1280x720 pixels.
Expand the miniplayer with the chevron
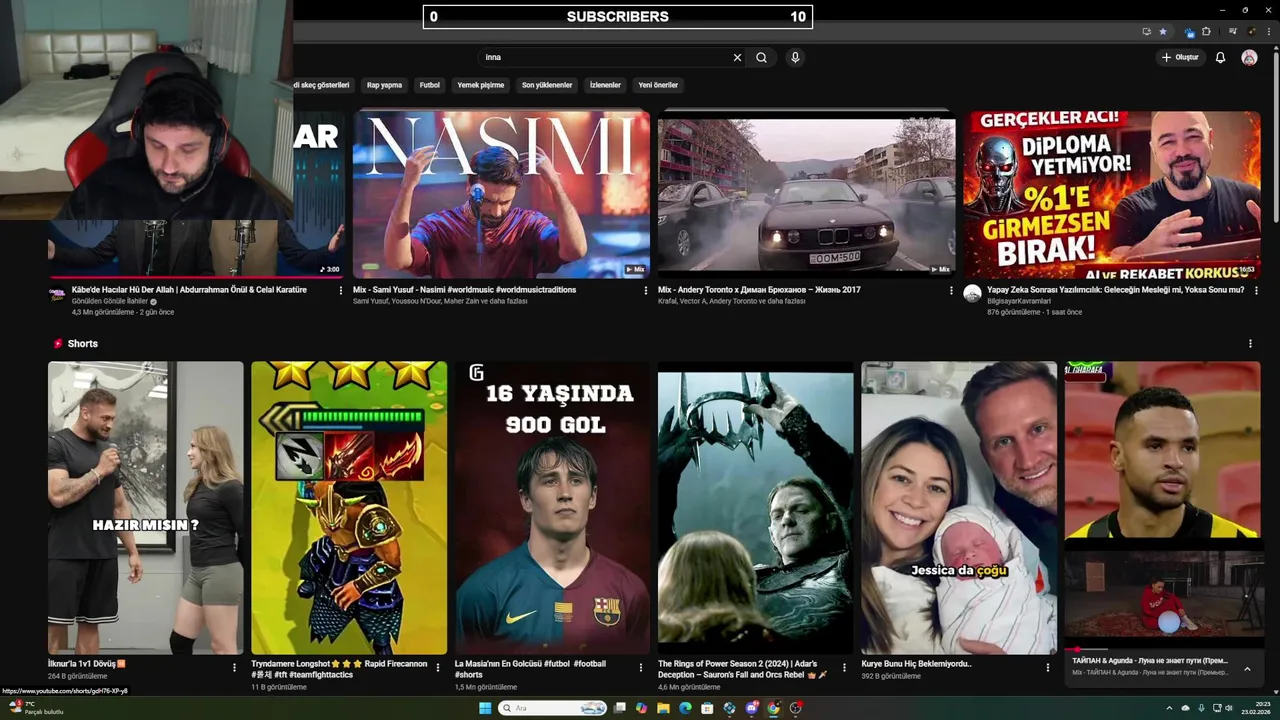[1247, 668]
